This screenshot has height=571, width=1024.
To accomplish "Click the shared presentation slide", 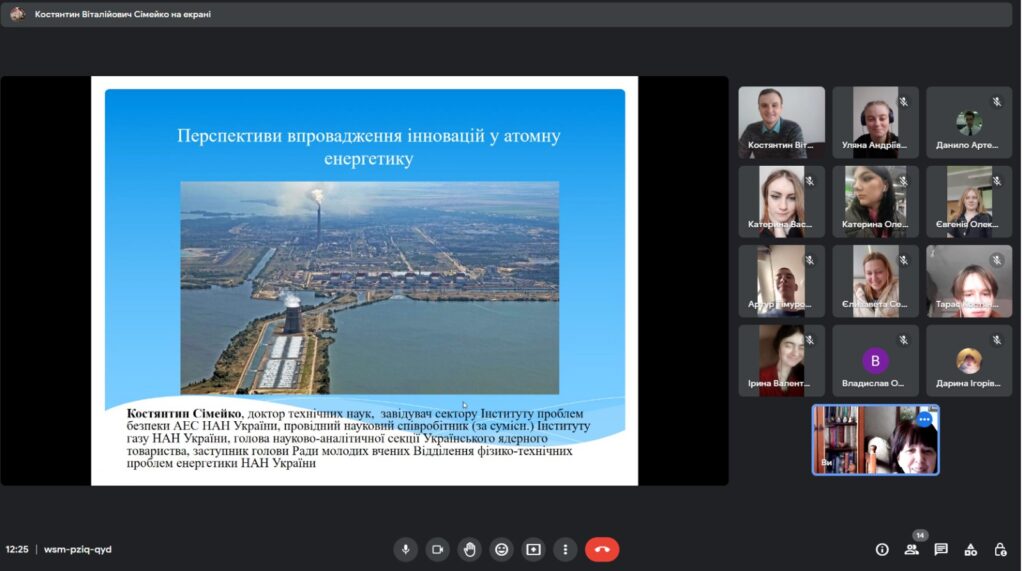I will (x=364, y=280).
